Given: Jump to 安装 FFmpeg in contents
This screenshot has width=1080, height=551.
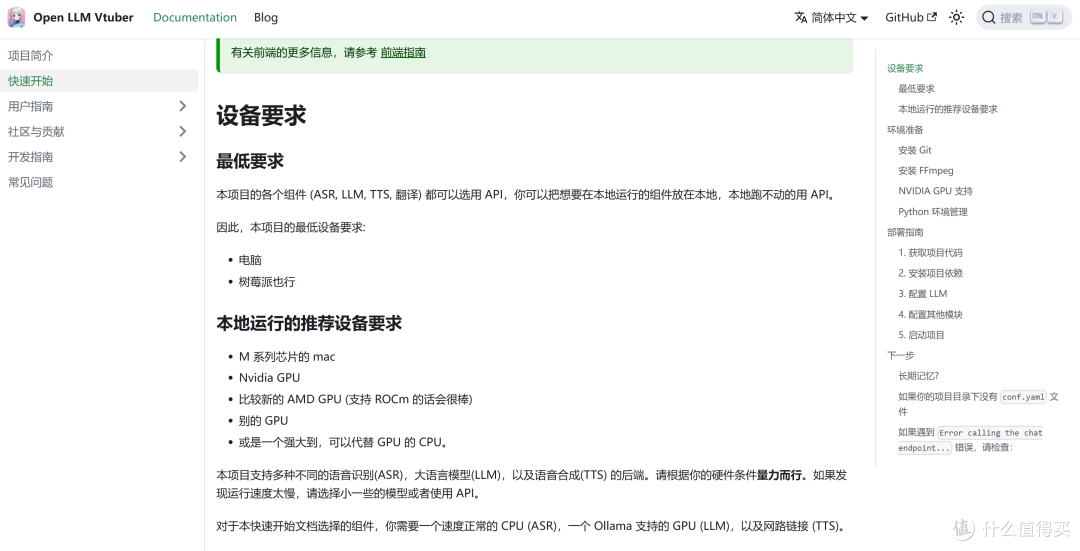Looking at the screenshot, I should pyautogui.click(x=926, y=171).
